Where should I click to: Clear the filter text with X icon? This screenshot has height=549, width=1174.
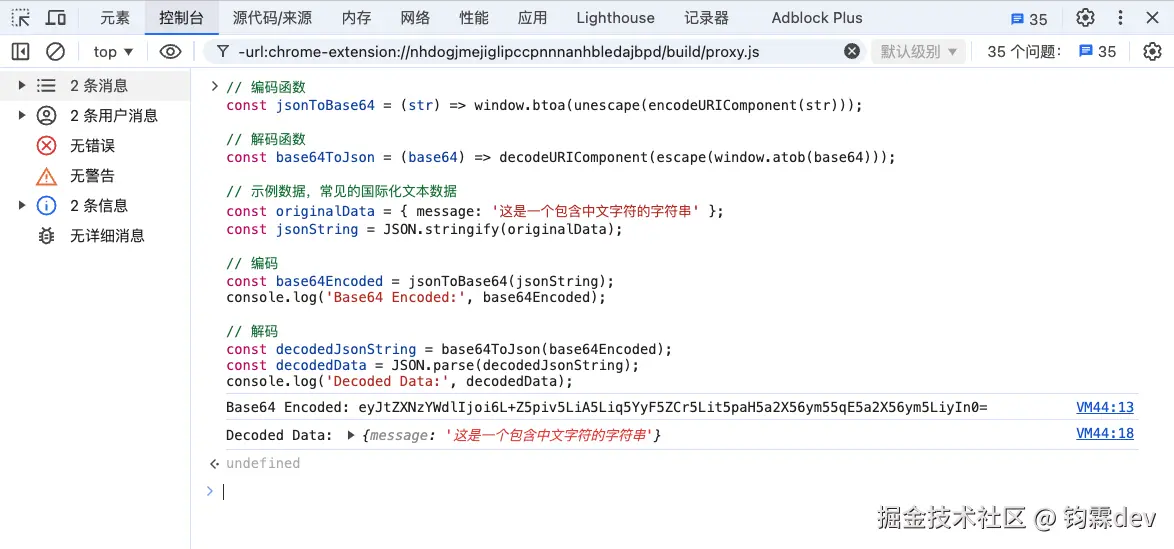tap(852, 52)
